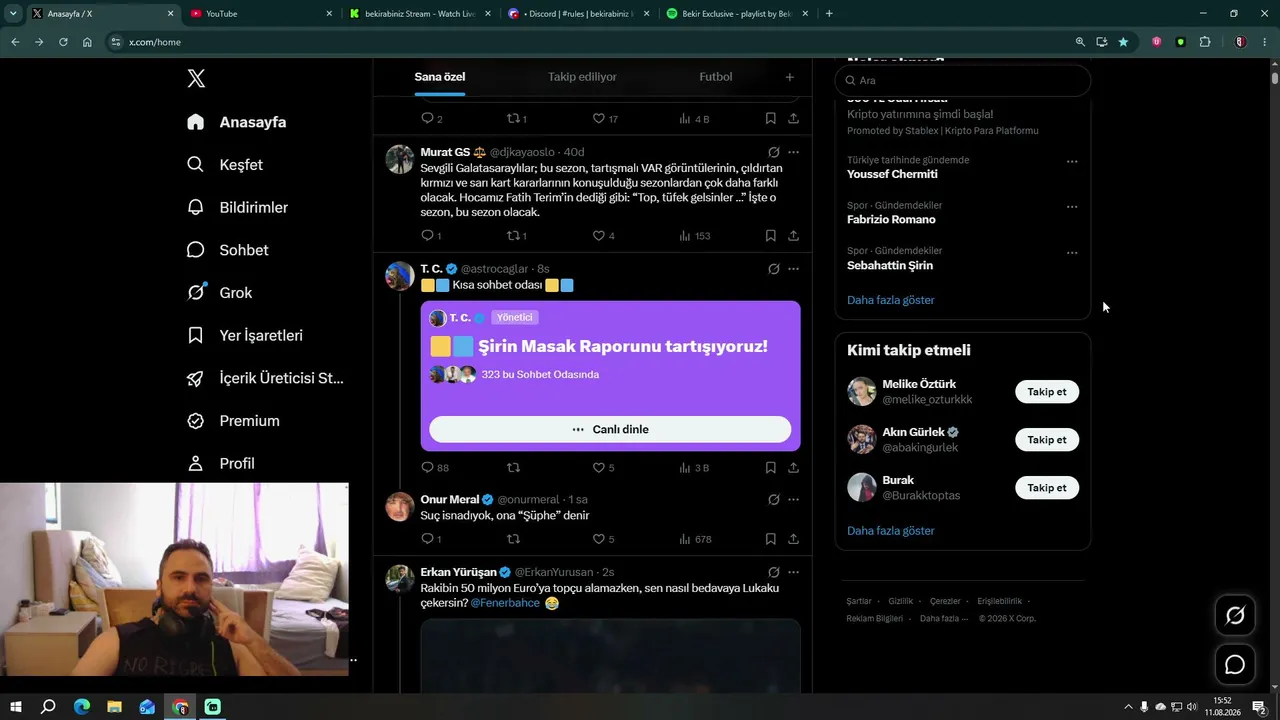The width and height of the screenshot is (1280, 720).
Task: Open more options on T. C.'s tweet
Action: [793, 269]
